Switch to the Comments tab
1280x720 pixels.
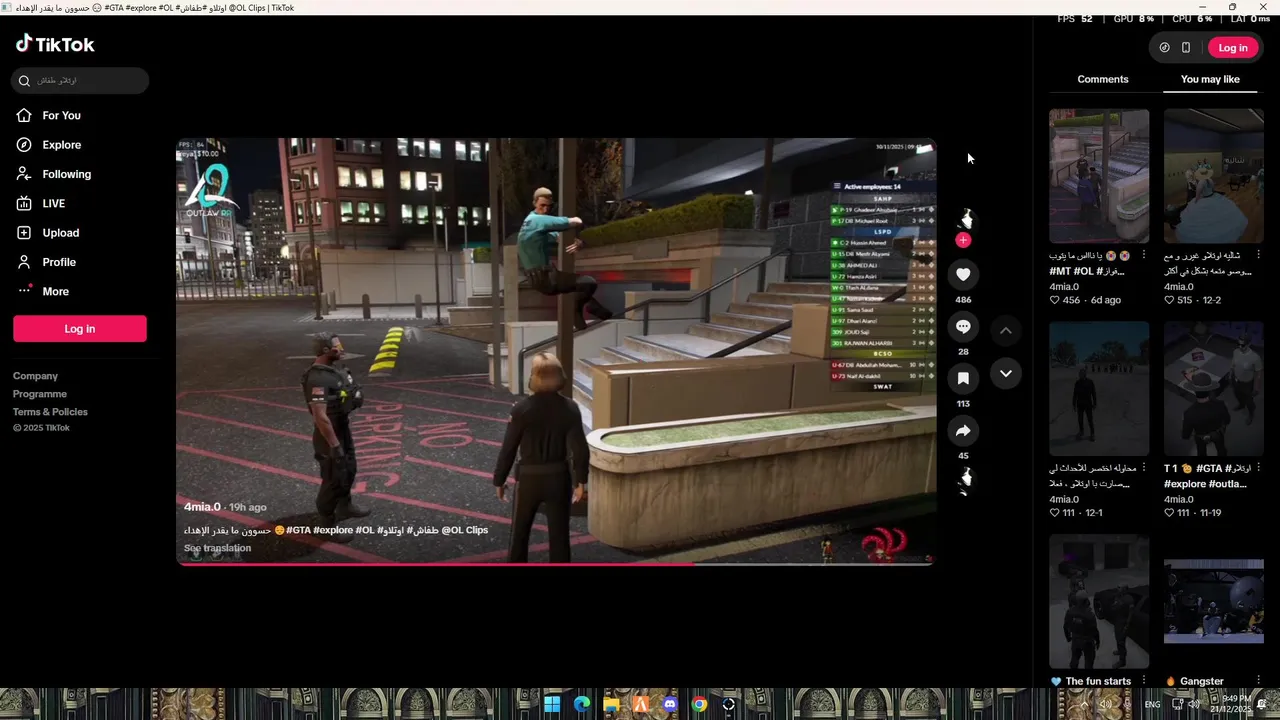[1103, 79]
